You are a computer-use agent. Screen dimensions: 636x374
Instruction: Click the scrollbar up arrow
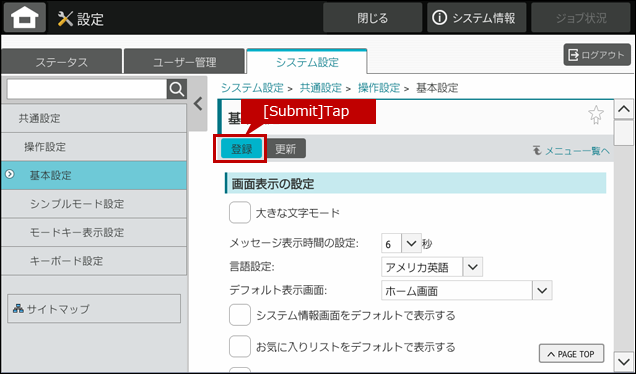point(624,109)
